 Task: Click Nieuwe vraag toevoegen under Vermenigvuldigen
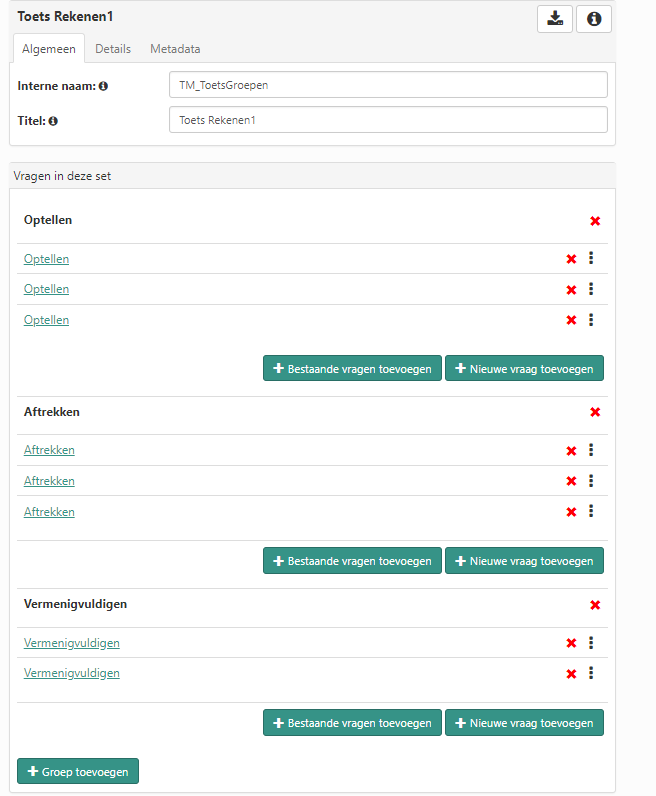[x=524, y=723]
